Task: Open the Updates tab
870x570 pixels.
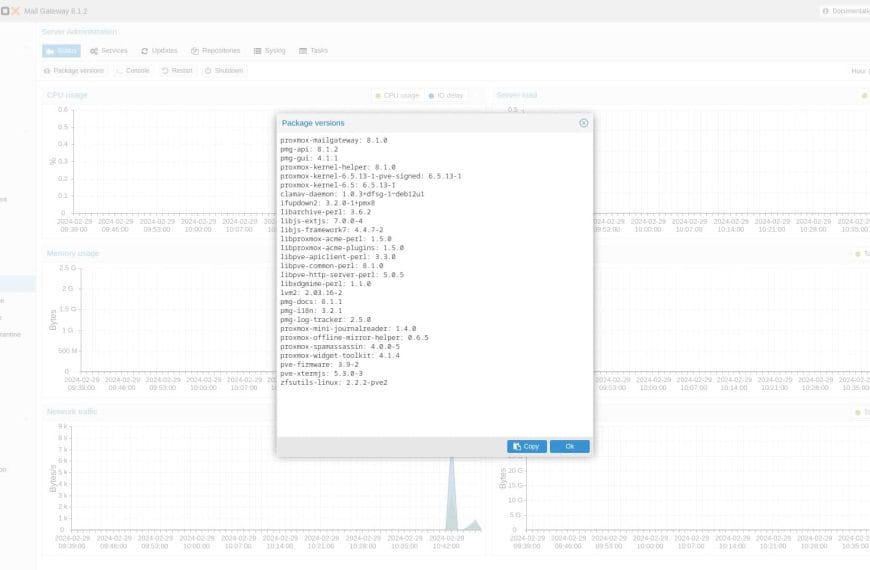Action: pos(159,51)
